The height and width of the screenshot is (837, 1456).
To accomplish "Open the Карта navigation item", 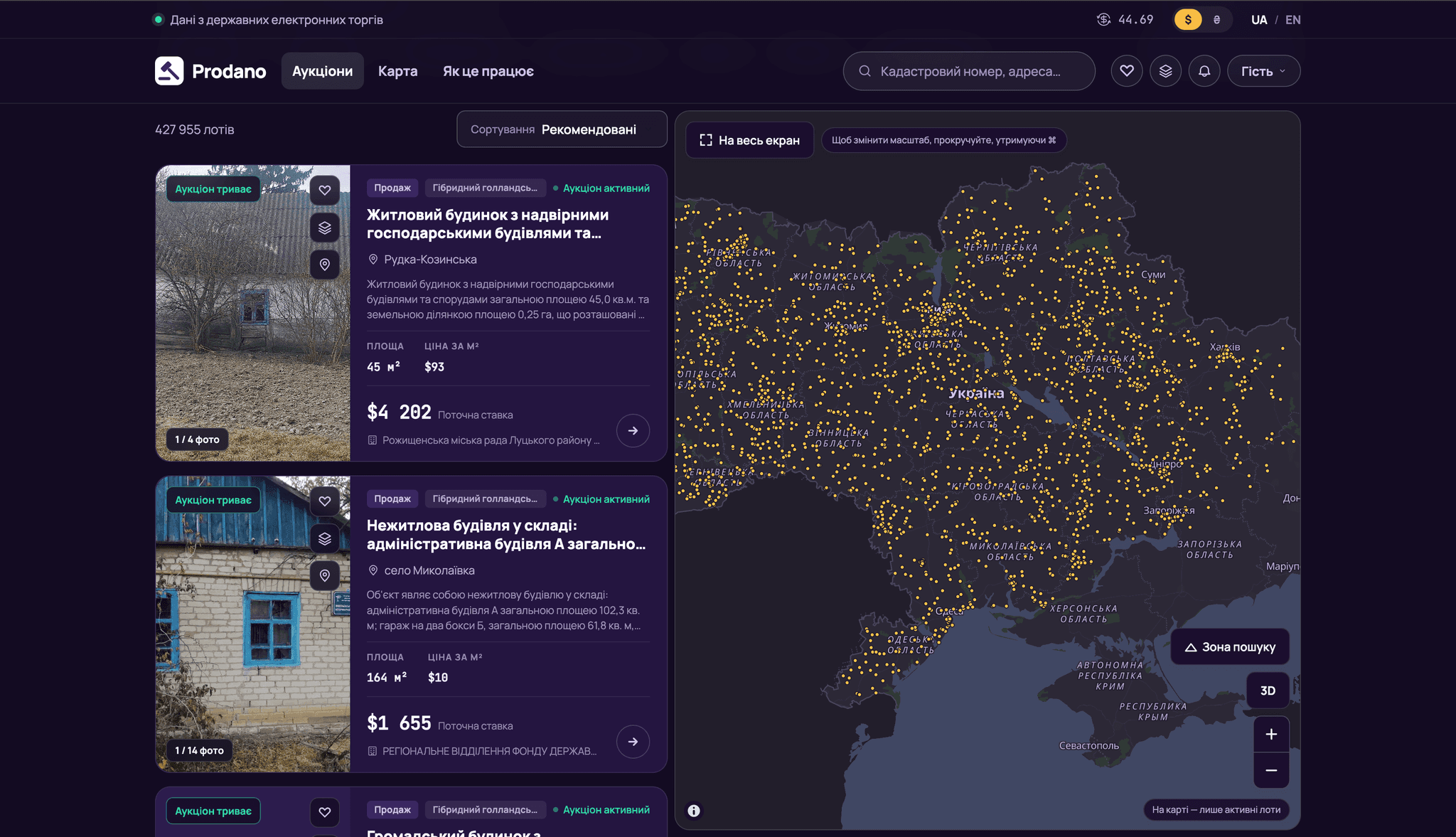I will pos(397,71).
